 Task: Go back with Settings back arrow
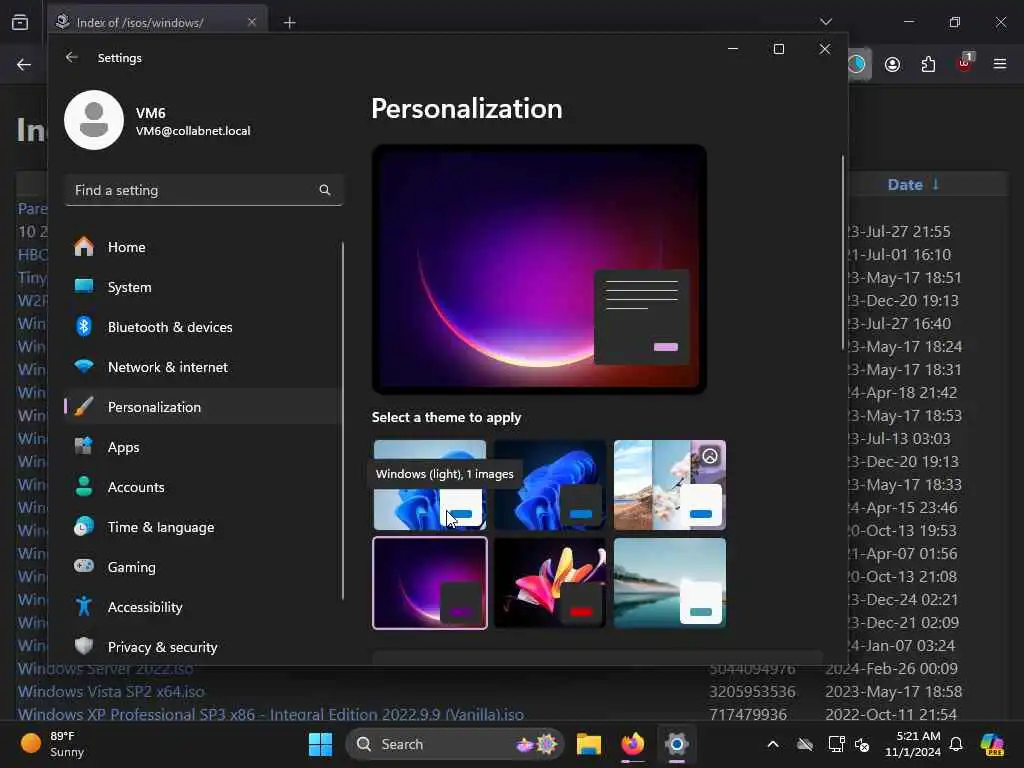[72, 57]
